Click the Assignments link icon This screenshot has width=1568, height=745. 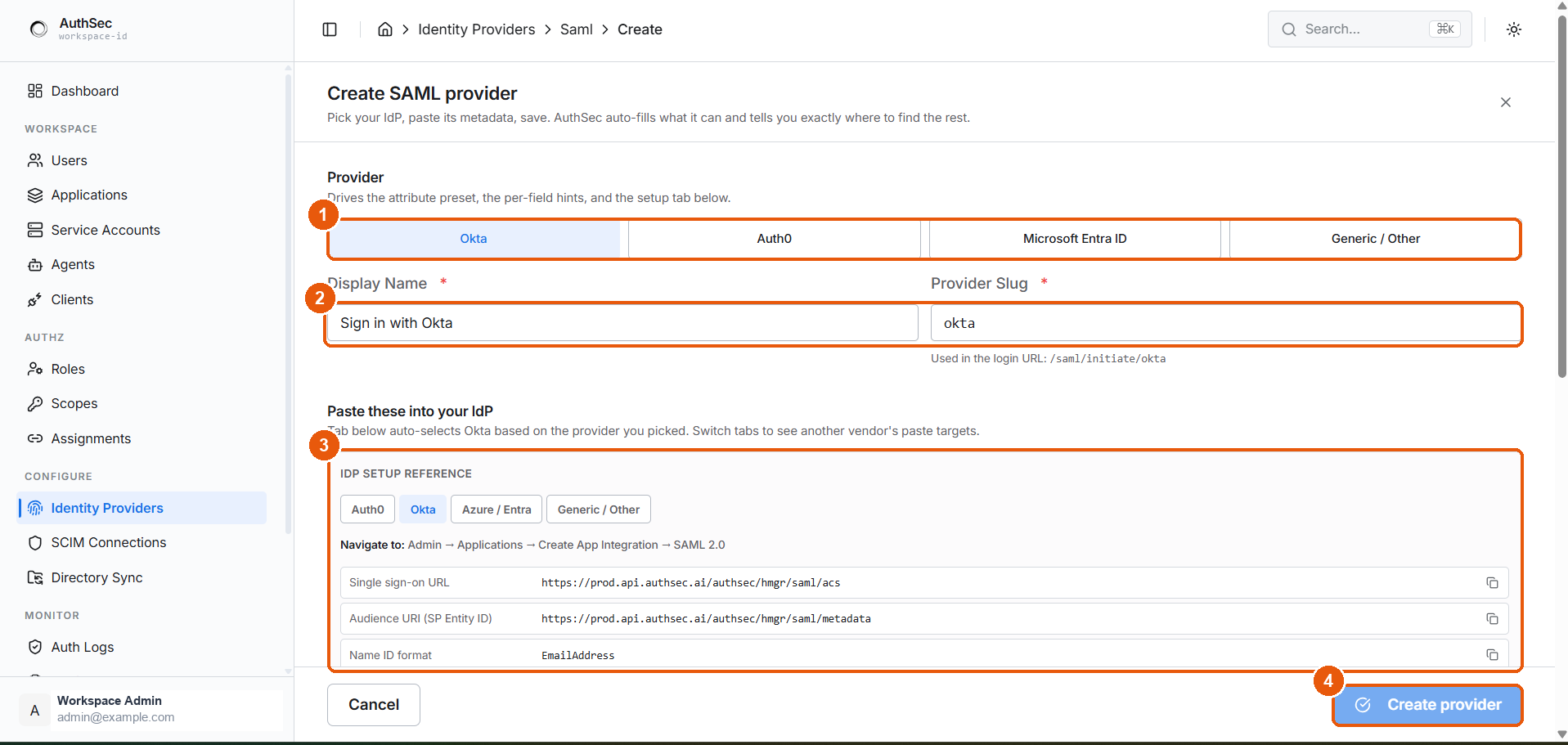click(x=35, y=438)
